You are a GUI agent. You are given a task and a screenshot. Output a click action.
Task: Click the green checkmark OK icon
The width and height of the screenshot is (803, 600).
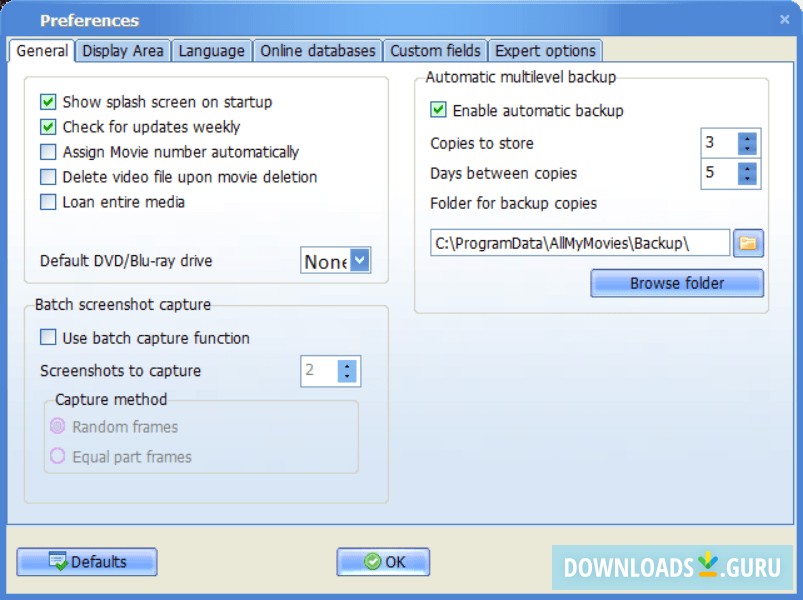372,561
